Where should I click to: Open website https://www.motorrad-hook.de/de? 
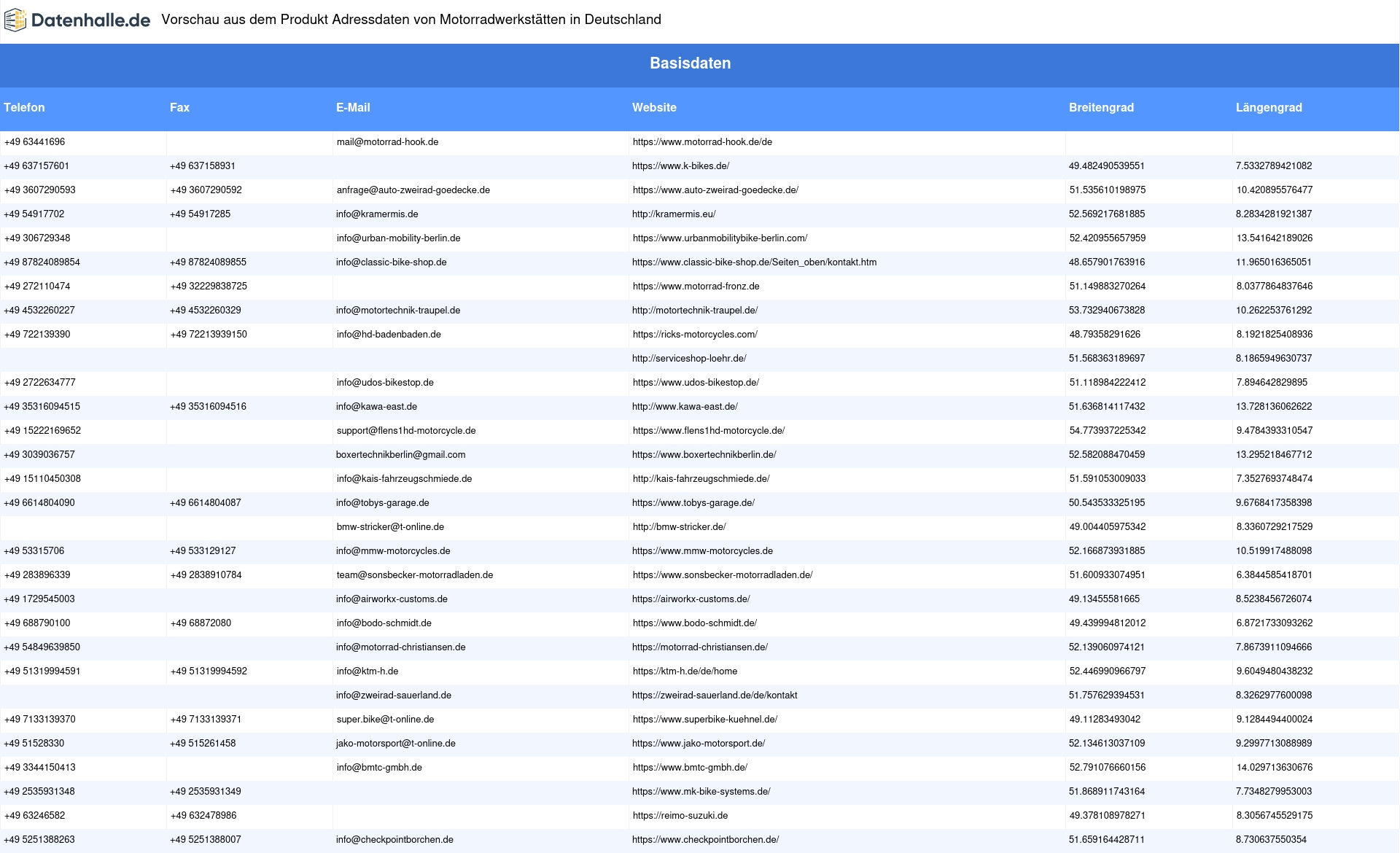pos(702,142)
